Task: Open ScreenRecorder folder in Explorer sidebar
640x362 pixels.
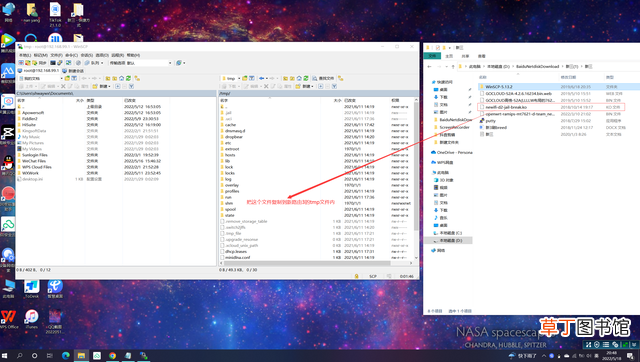Action: [x=451, y=127]
